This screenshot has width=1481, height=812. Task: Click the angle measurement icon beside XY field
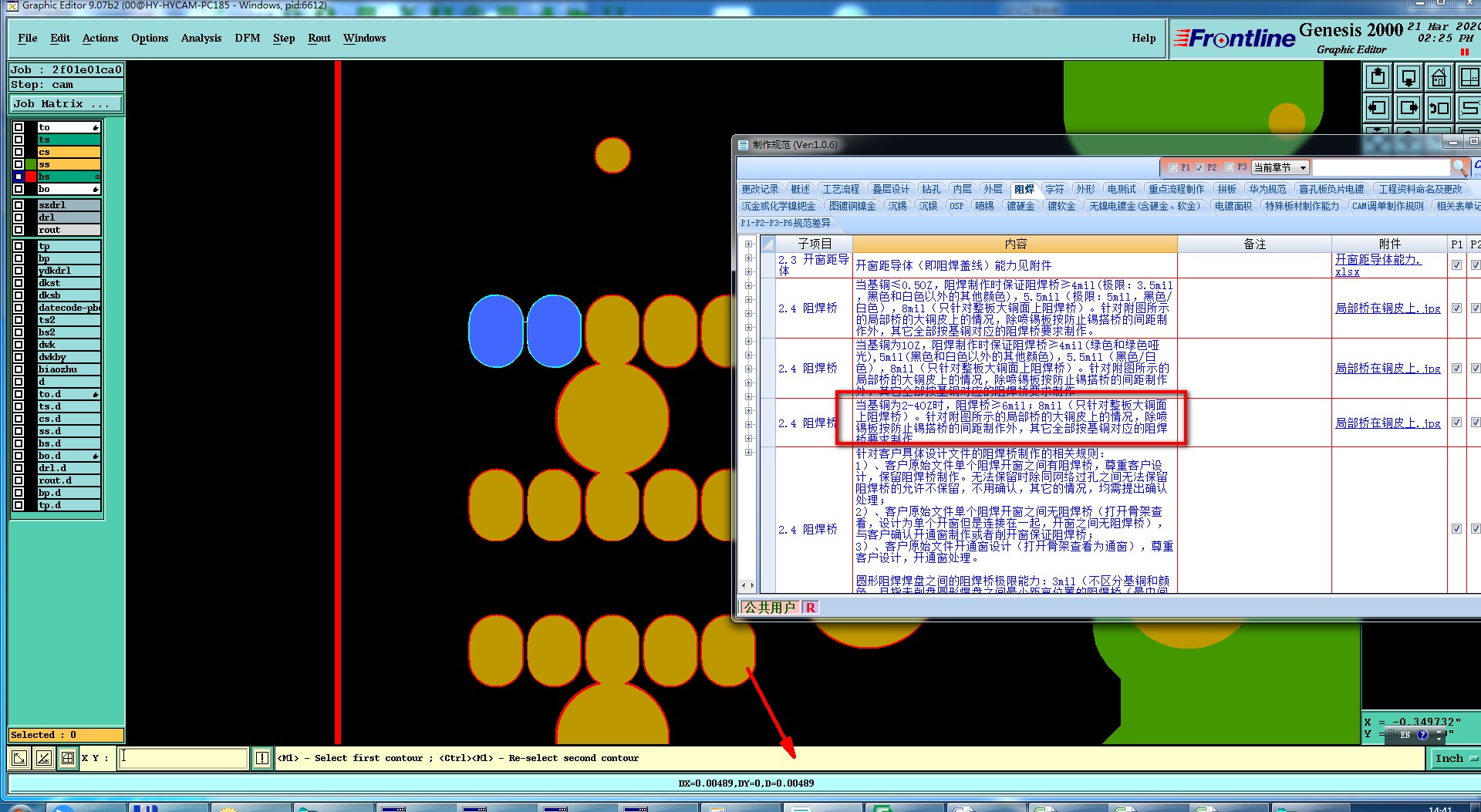pyautogui.click(x=44, y=758)
